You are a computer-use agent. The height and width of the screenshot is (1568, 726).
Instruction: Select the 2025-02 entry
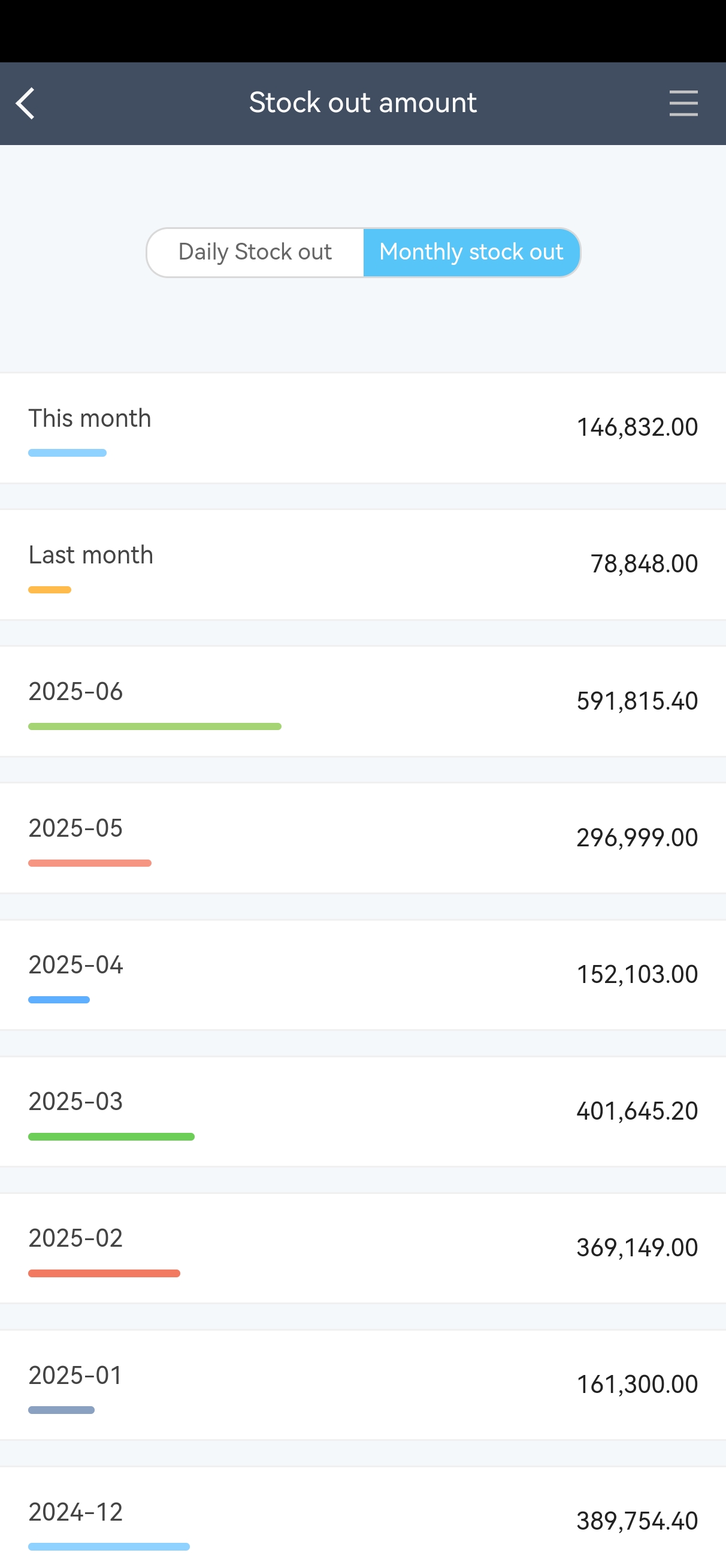pos(362,1248)
